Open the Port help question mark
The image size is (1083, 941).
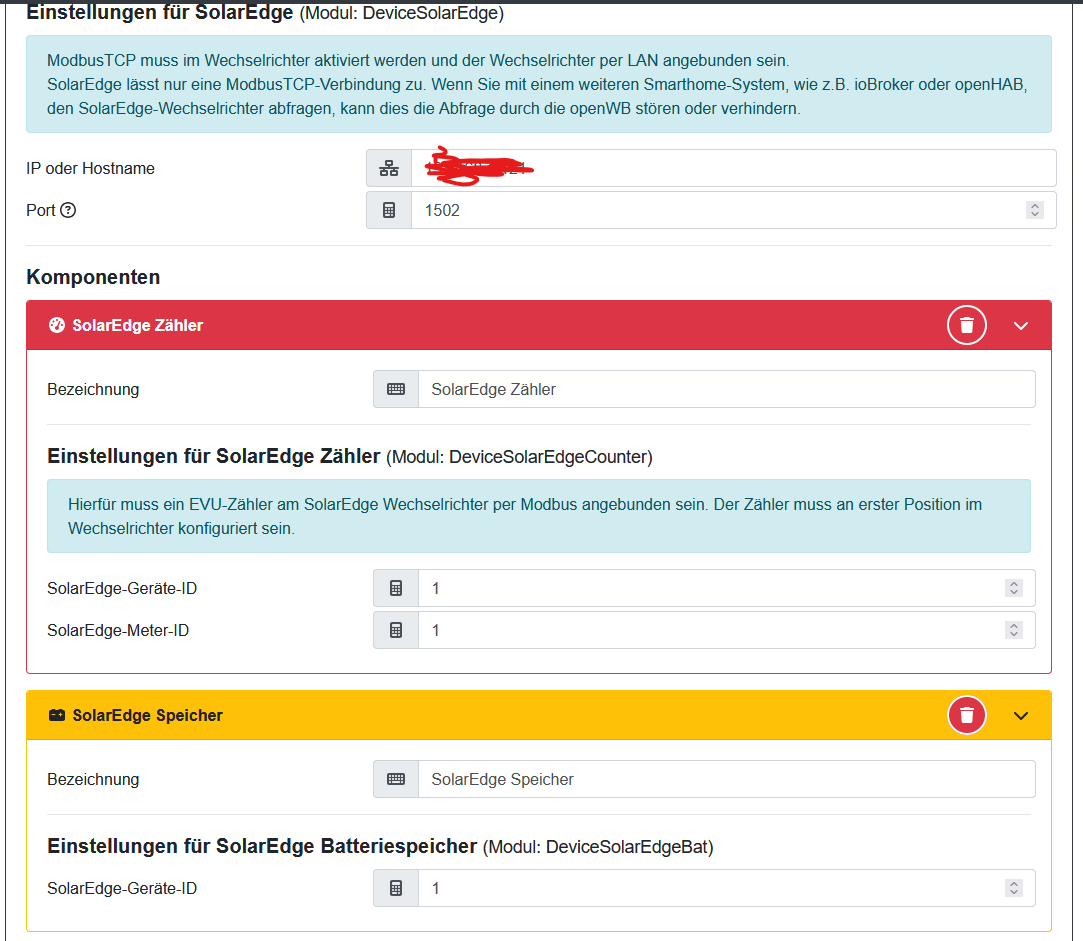[68, 210]
